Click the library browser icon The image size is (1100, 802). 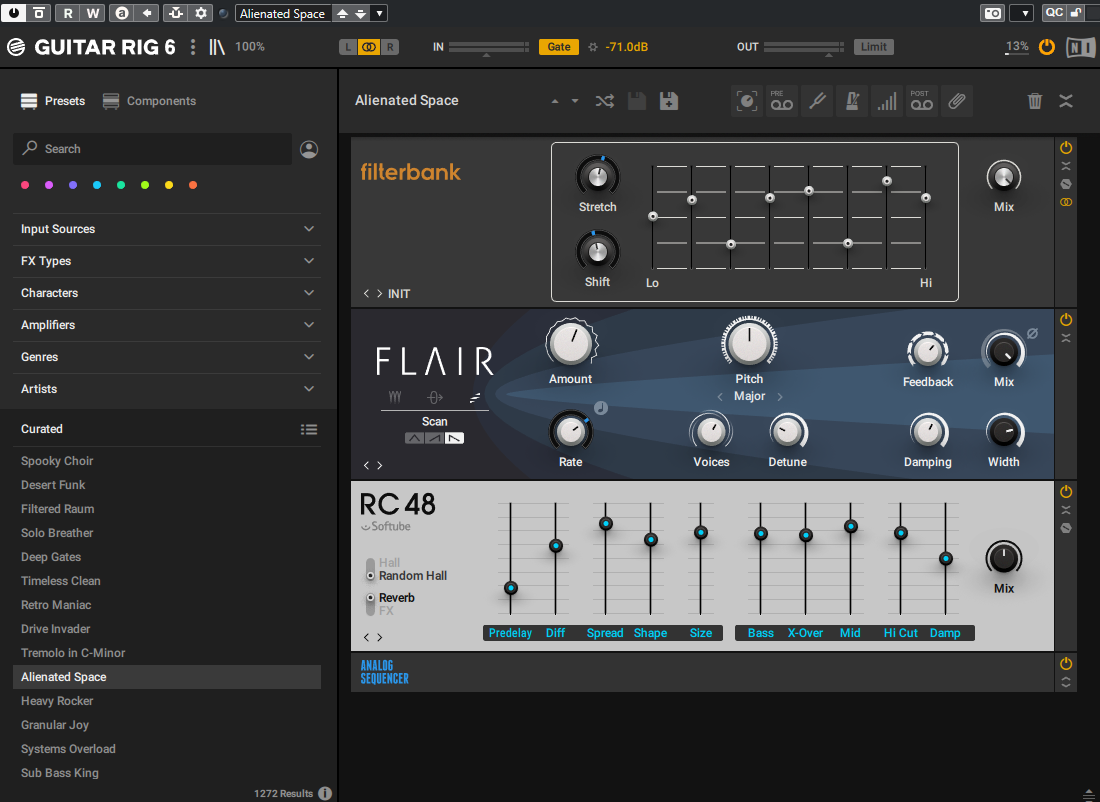[217, 47]
